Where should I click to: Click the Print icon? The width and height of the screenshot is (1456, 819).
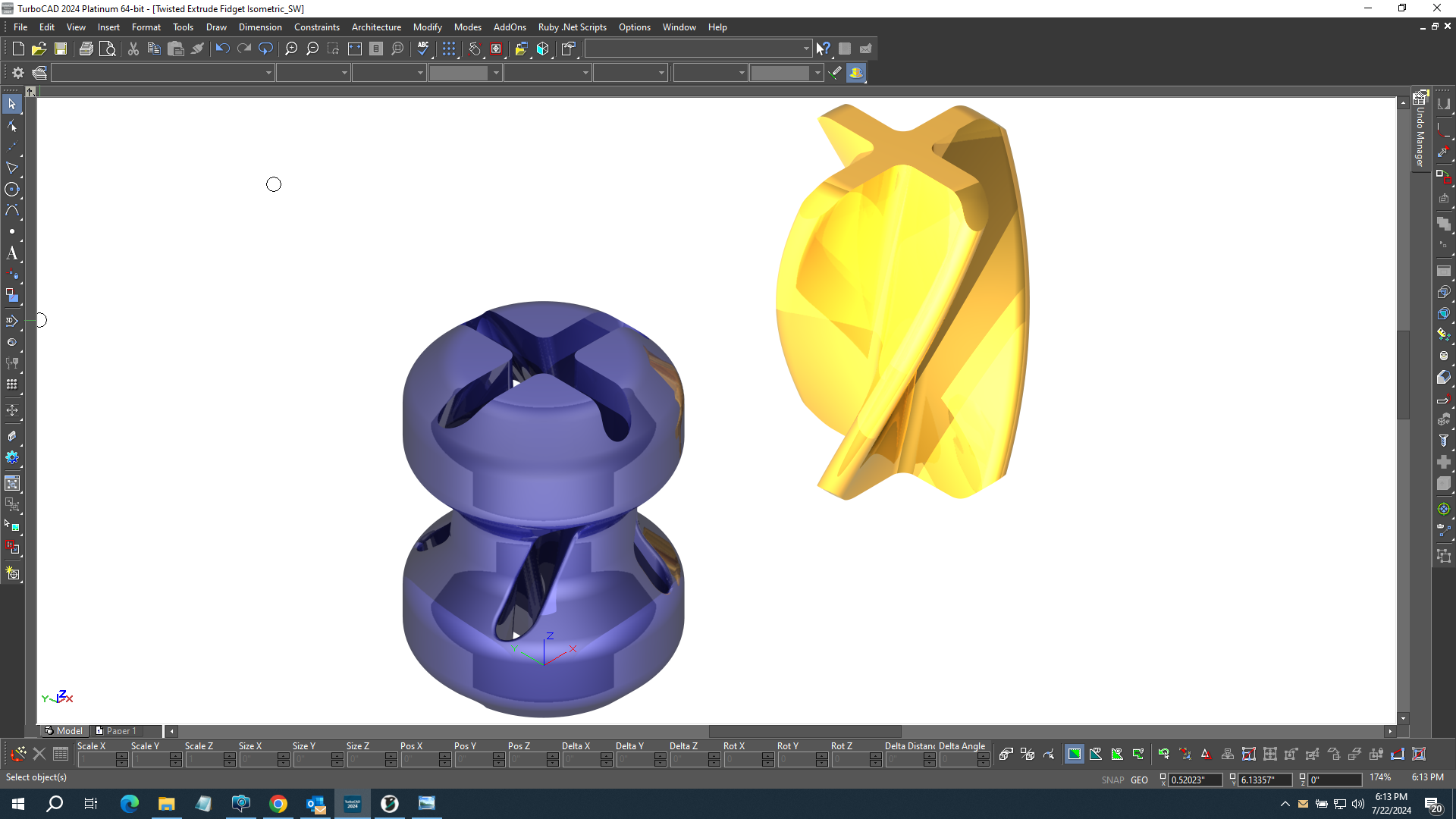coord(86,49)
